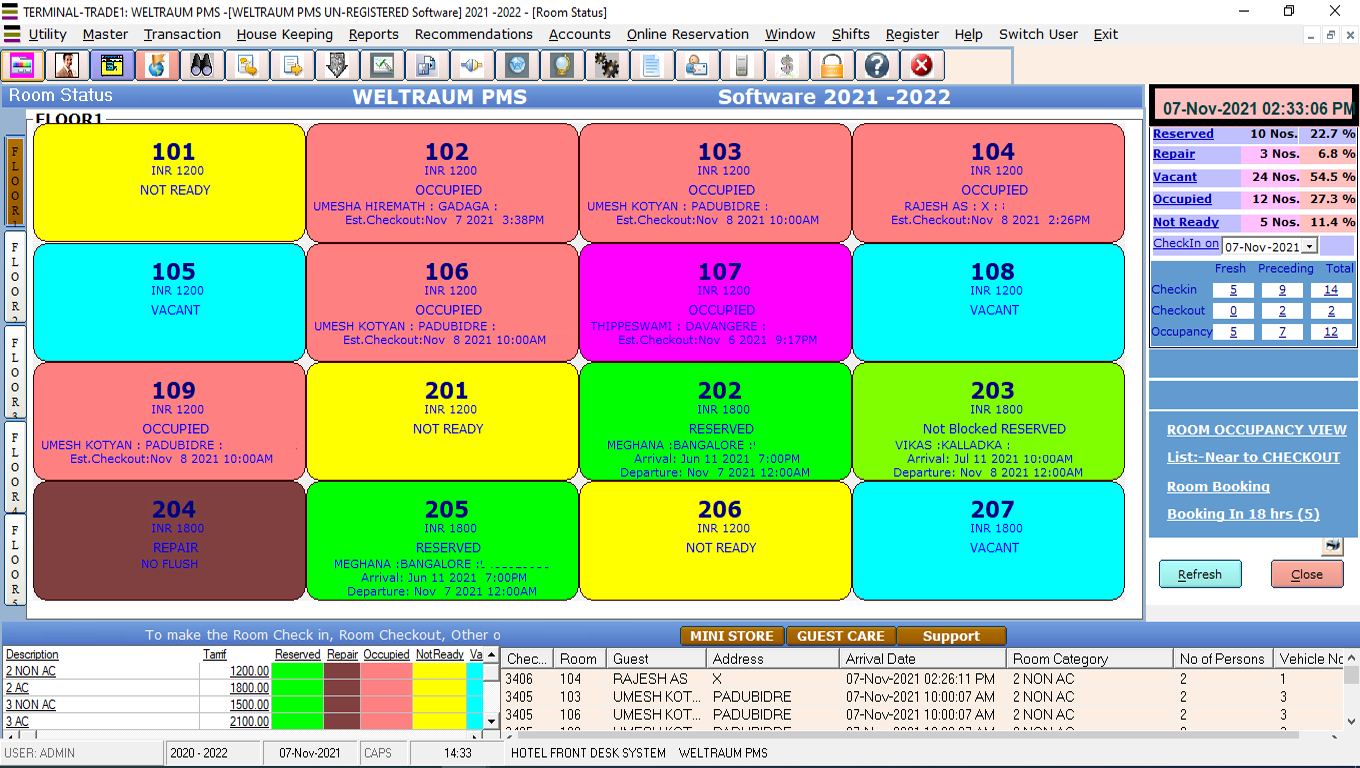Click the tariff value 1800.00
Viewport: 1360px width, 768px height.
[249, 688]
